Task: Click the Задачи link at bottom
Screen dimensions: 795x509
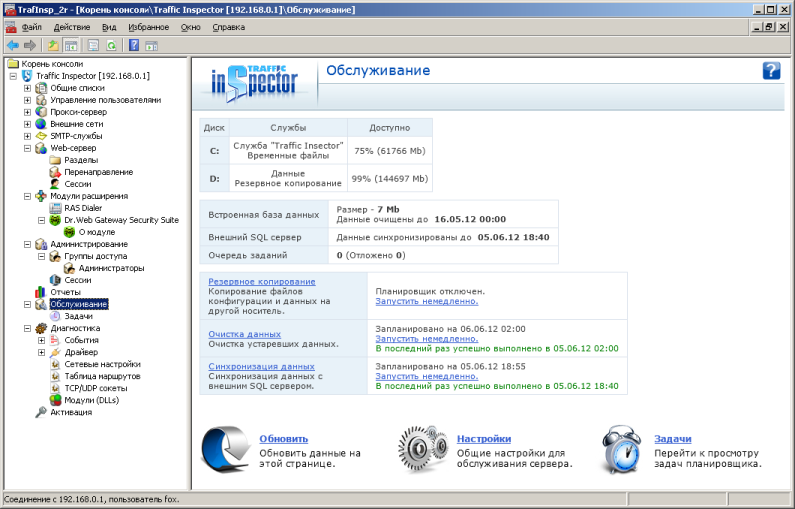Action: 672,439
